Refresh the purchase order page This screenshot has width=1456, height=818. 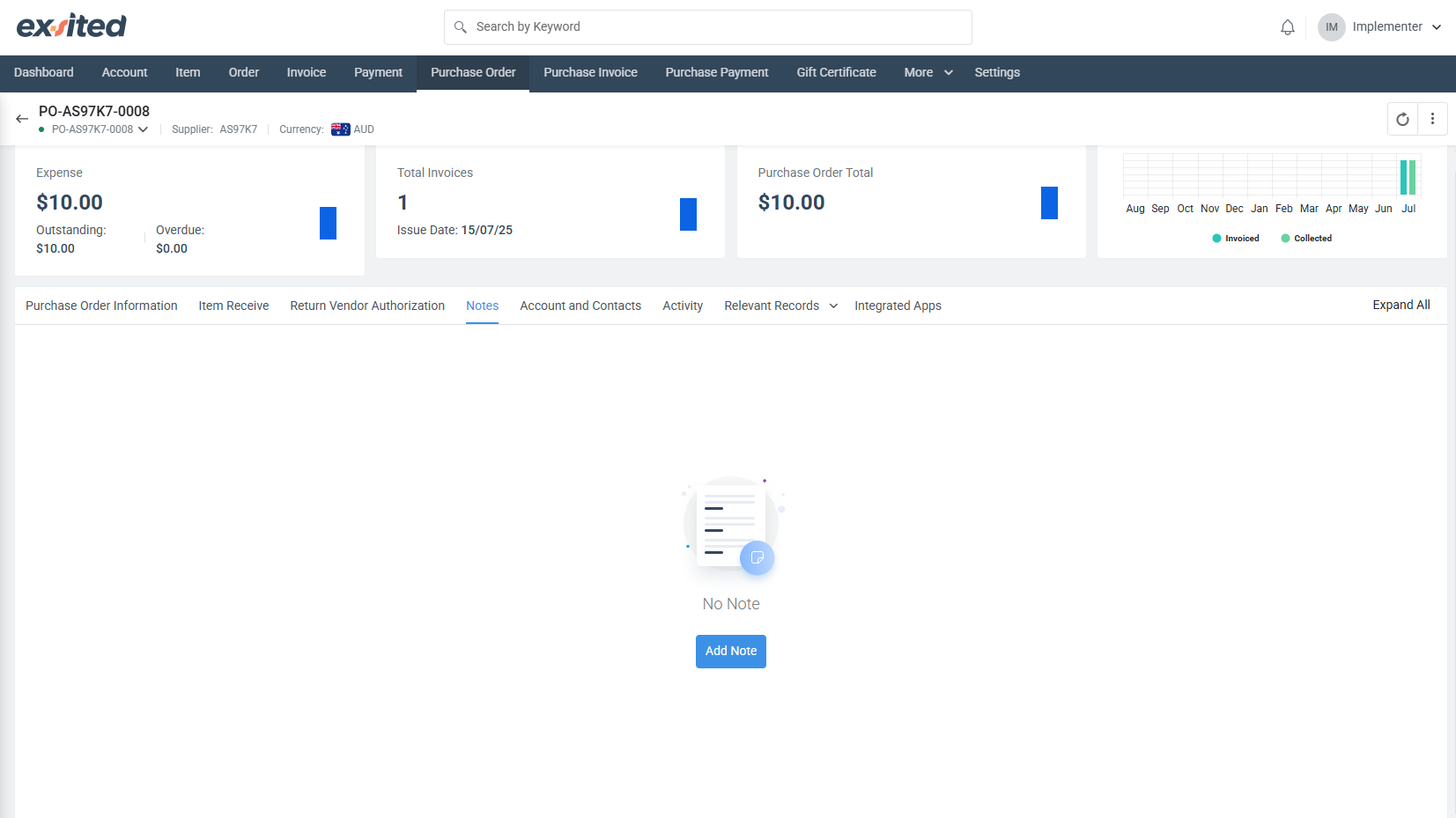pos(1402,119)
